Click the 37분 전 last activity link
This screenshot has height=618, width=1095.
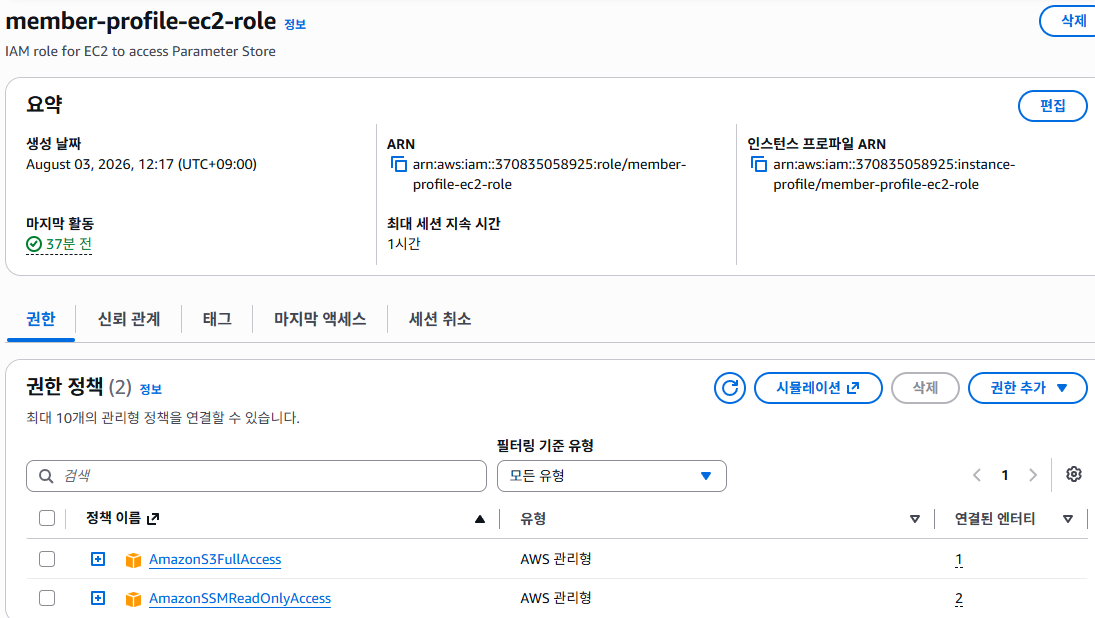point(68,244)
